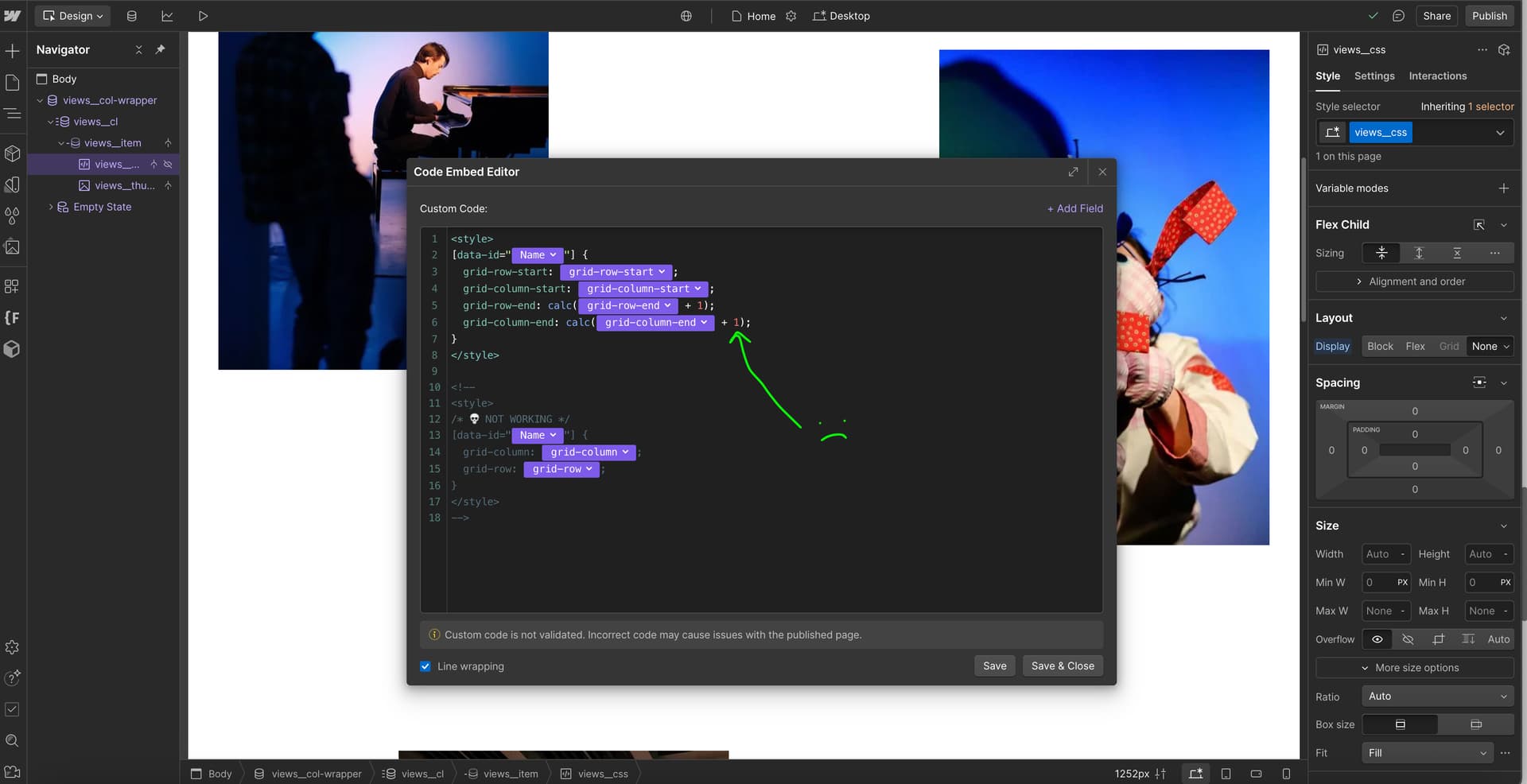Screen dimensions: 1527x784
Task: Click + Add Field link
Action: [1074, 208]
